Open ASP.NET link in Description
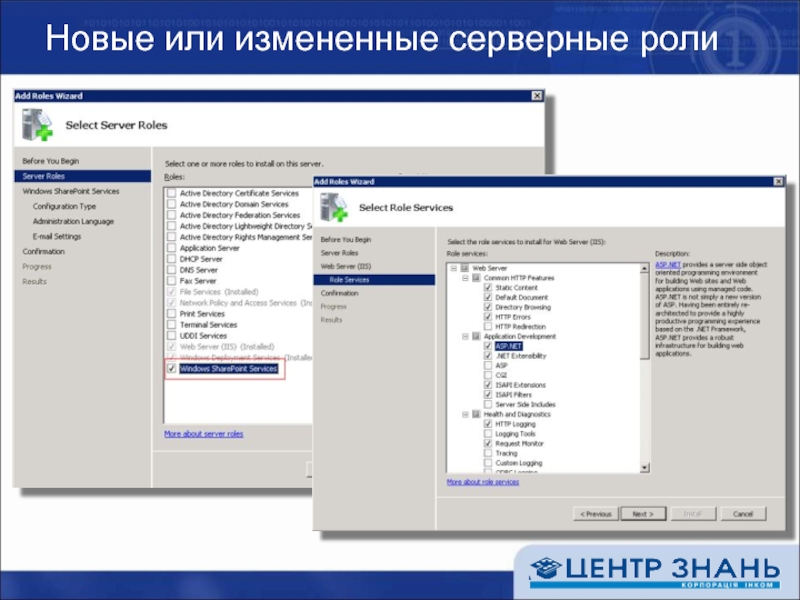The image size is (800, 600). tap(668, 265)
